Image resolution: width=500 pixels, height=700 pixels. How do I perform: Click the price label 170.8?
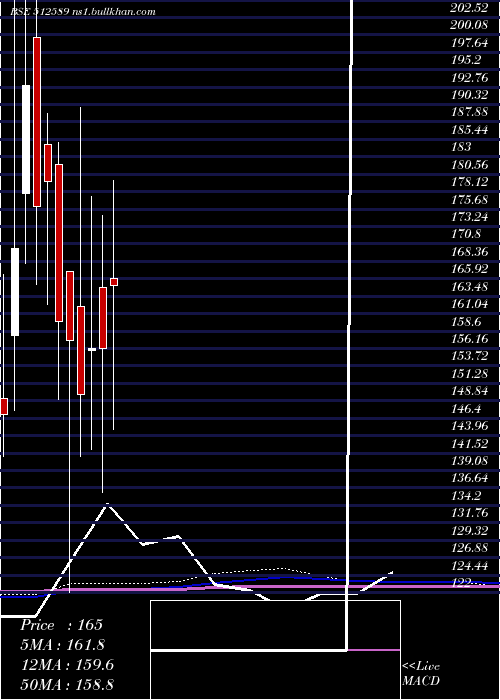(465, 234)
